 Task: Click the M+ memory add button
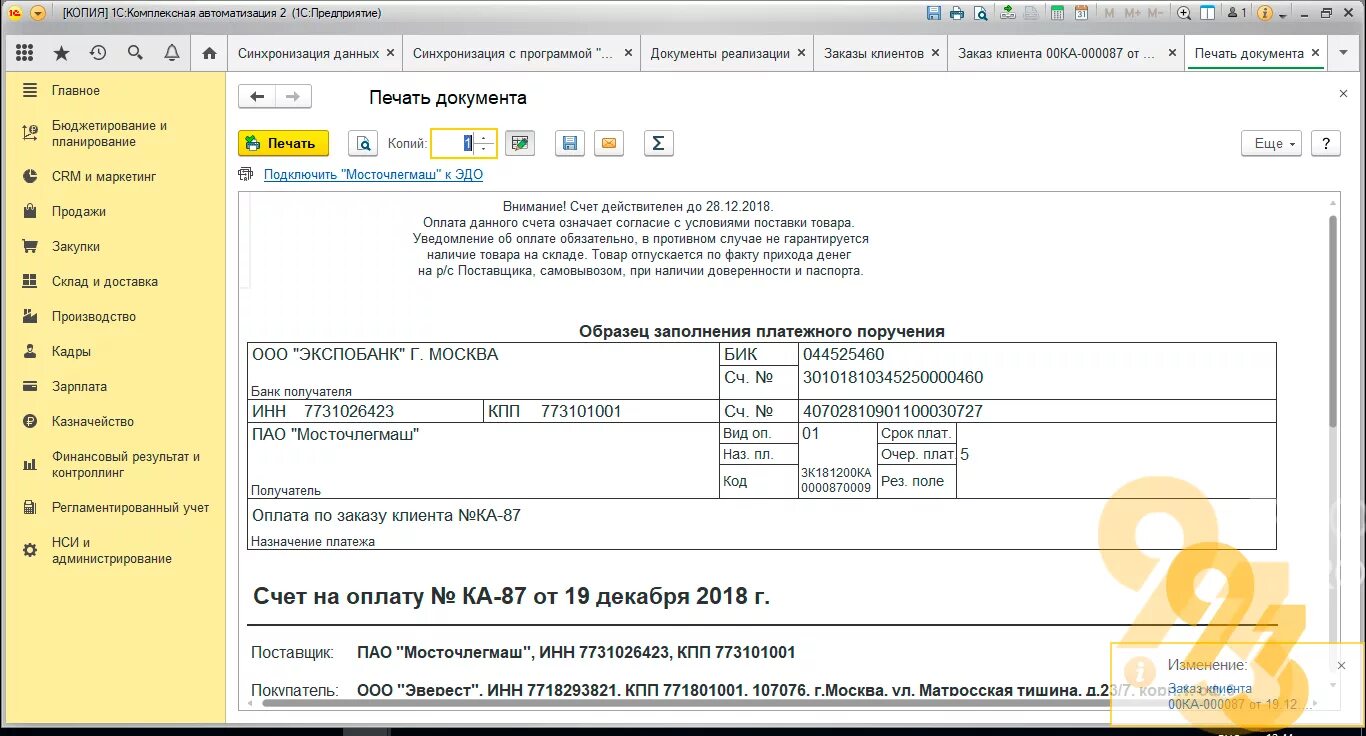tap(1132, 13)
